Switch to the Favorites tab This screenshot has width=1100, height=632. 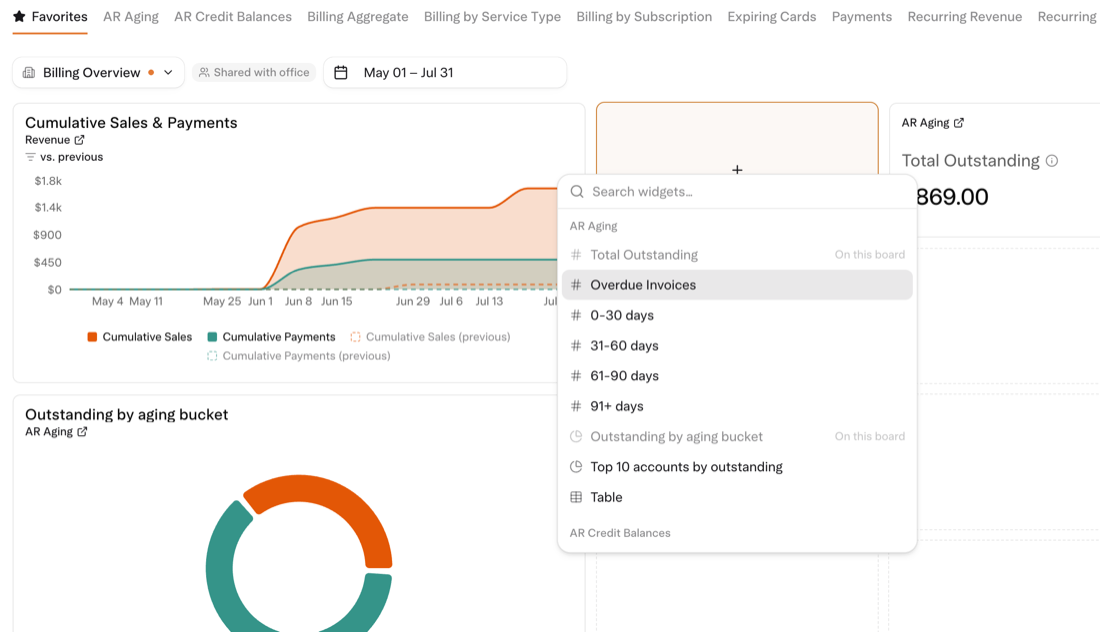(50, 16)
